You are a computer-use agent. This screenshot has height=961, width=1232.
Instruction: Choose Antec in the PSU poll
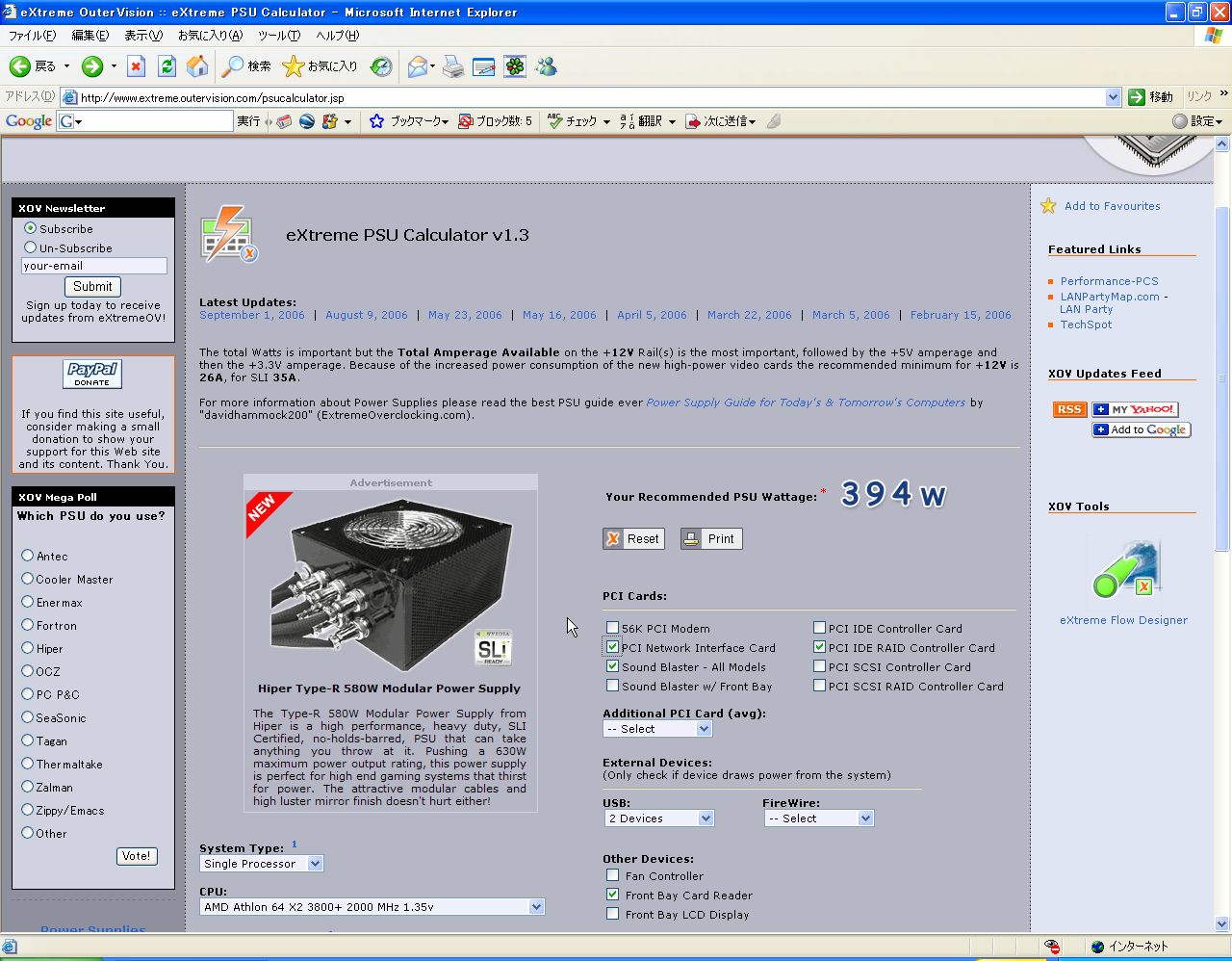pyautogui.click(x=27, y=556)
